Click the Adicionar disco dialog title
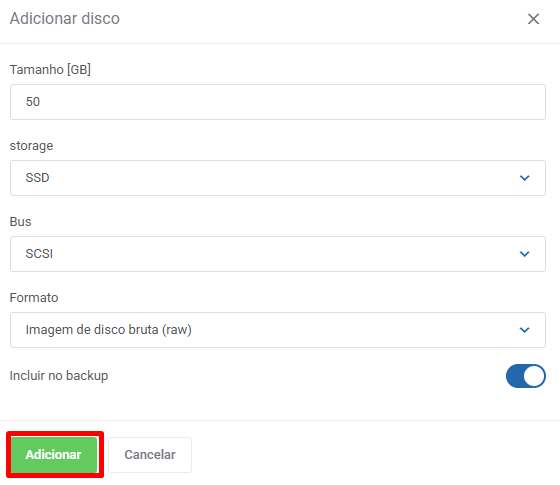Screen dimensions: 560x485 click(65, 19)
